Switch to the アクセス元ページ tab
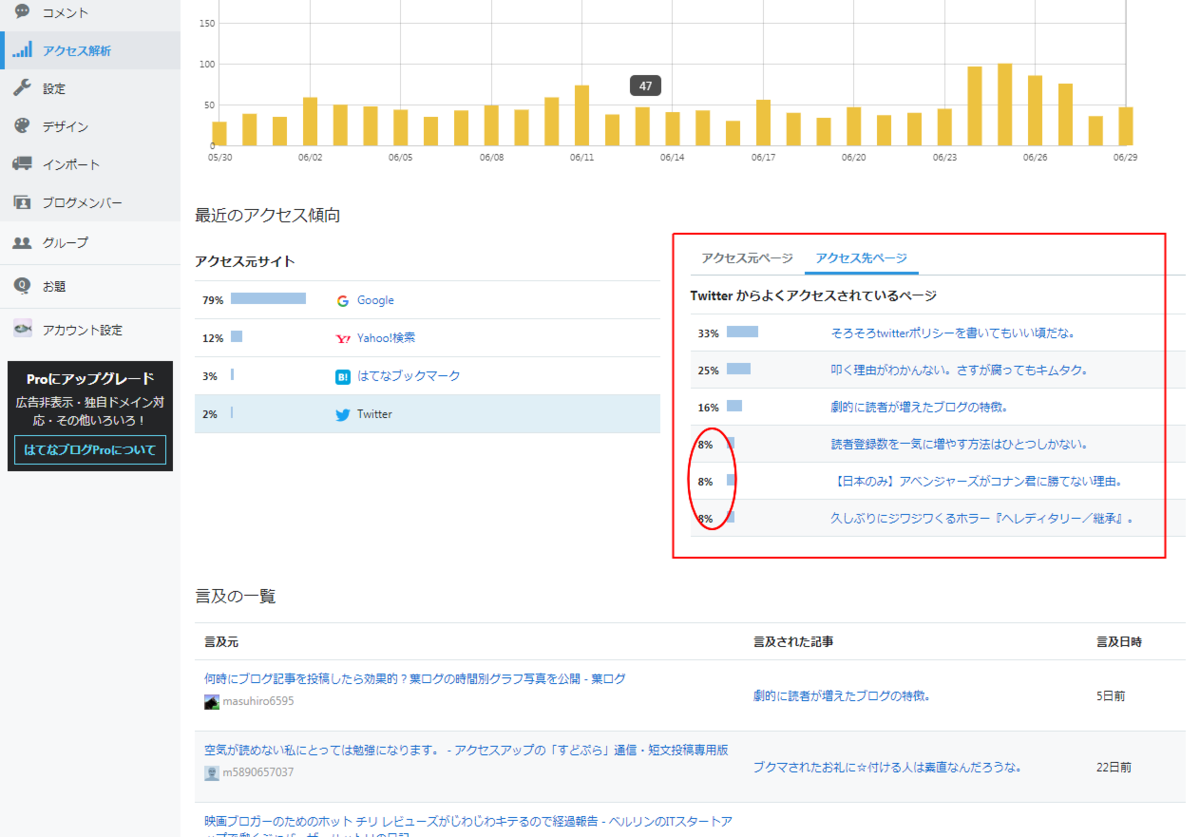This screenshot has width=1200, height=837. coord(747,257)
